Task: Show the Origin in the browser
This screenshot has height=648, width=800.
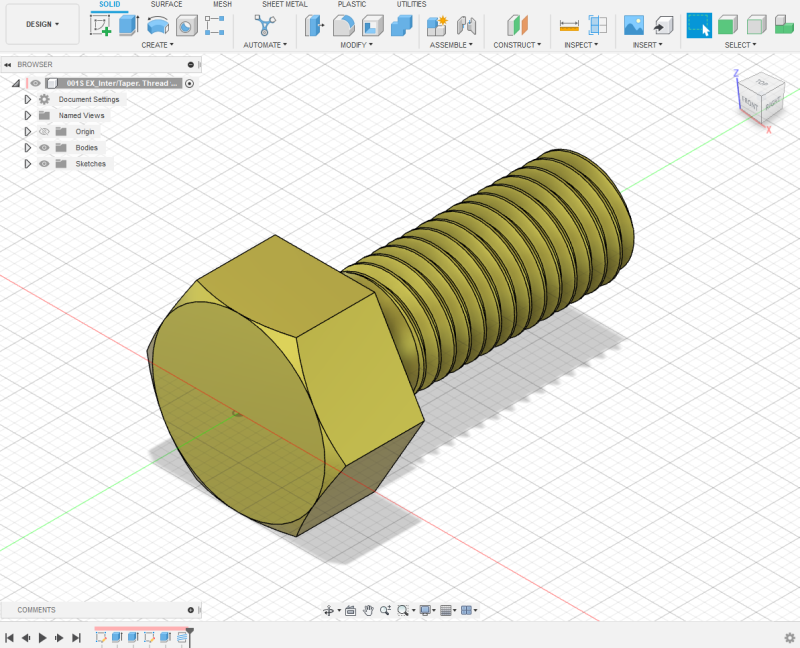Action: pyautogui.click(x=43, y=131)
